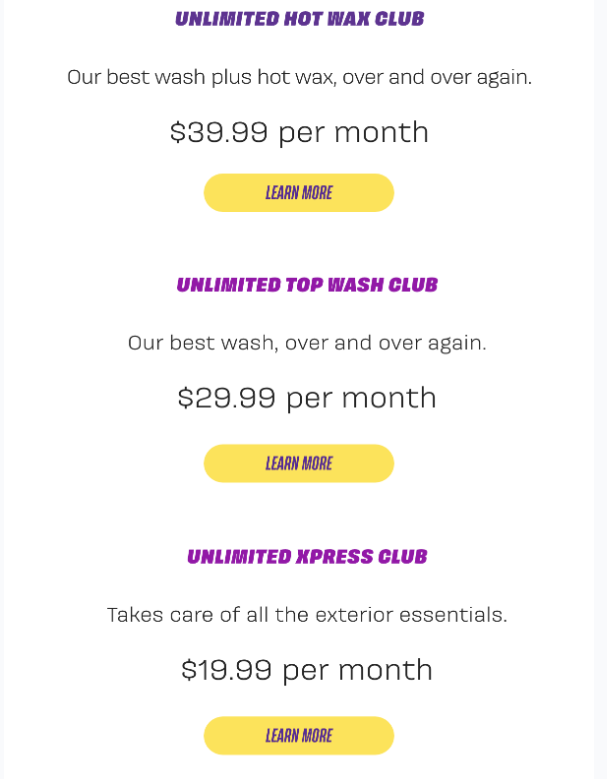Click the purple title mentioning Xpress
The image size is (607, 779).
pyautogui.click(x=307, y=557)
